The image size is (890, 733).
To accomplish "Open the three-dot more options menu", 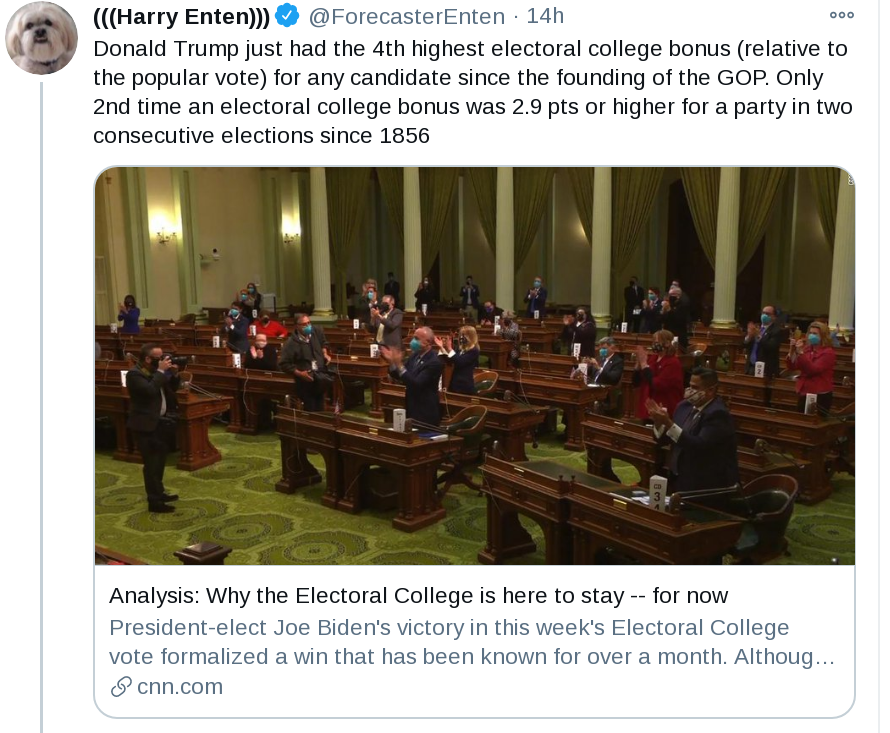I will 841,15.
